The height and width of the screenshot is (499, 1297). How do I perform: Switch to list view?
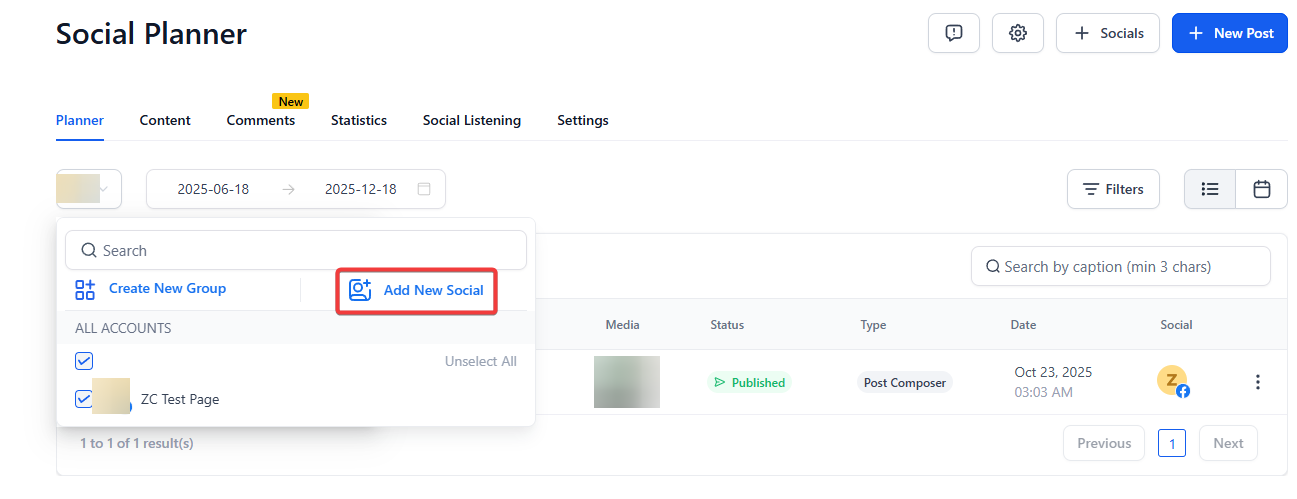click(x=1210, y=189)
